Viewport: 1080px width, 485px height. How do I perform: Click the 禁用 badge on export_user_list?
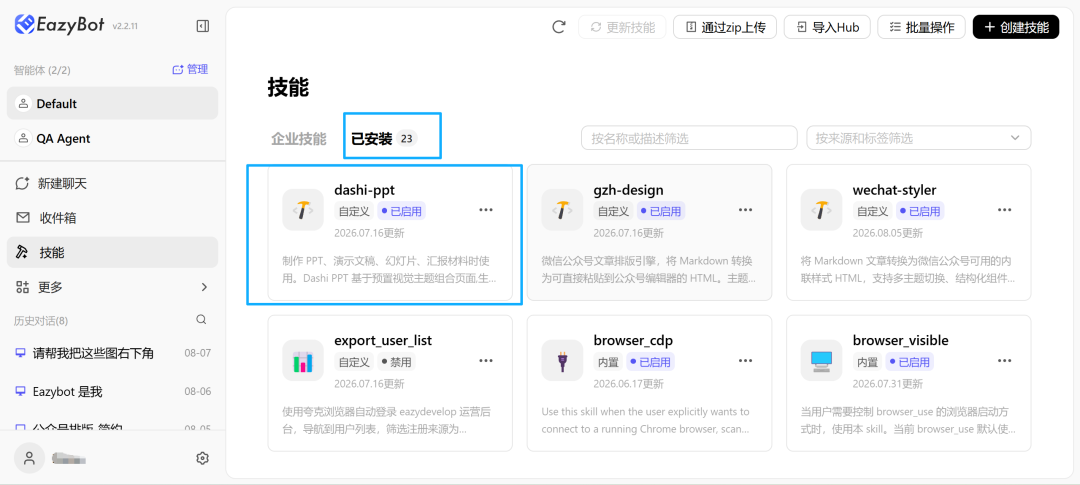click(396, 362)
